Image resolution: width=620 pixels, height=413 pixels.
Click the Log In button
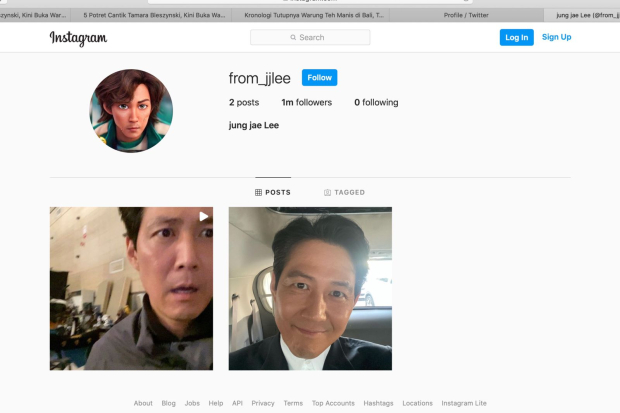point(516,37)
